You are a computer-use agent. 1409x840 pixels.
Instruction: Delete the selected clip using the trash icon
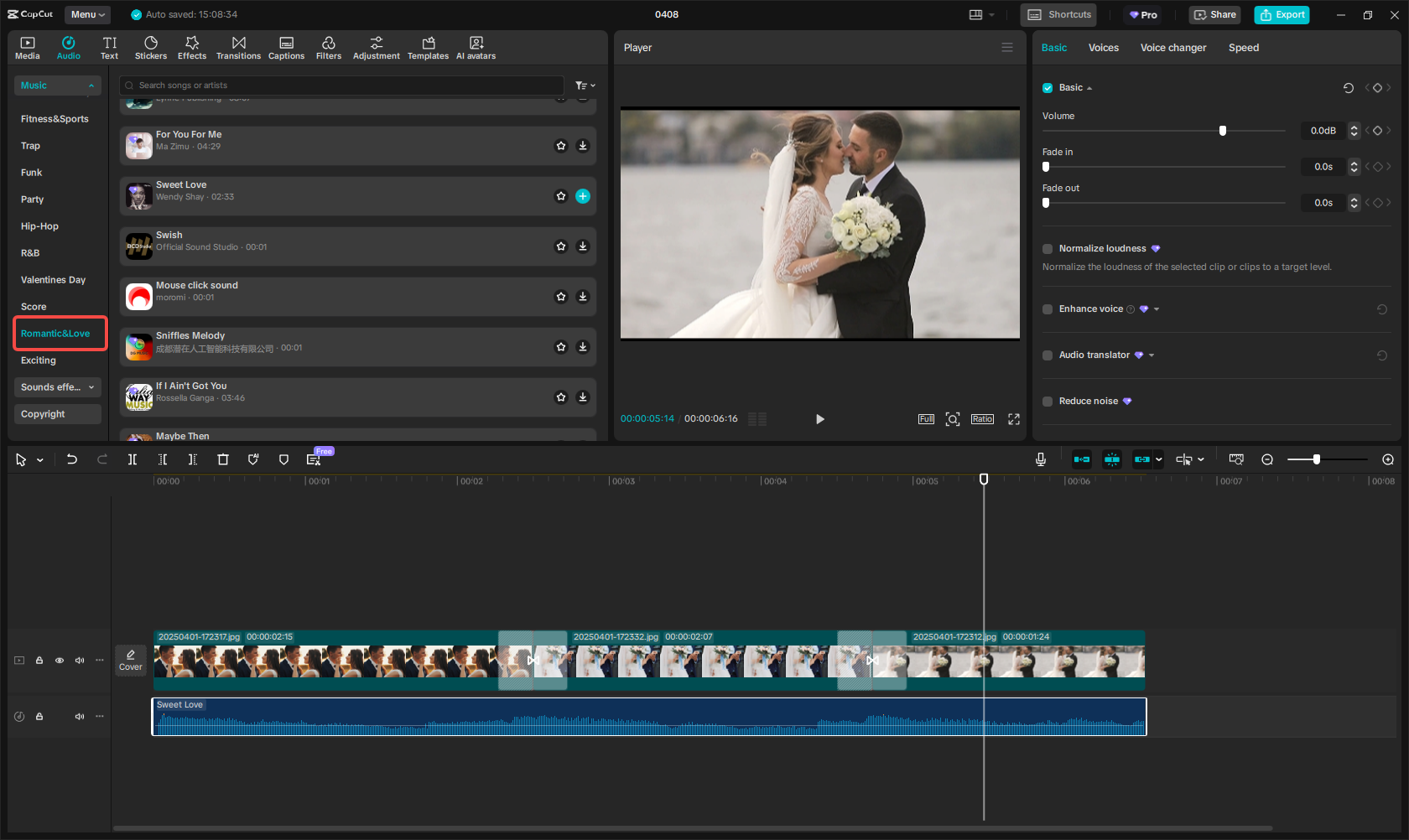(x=223, y=459)
